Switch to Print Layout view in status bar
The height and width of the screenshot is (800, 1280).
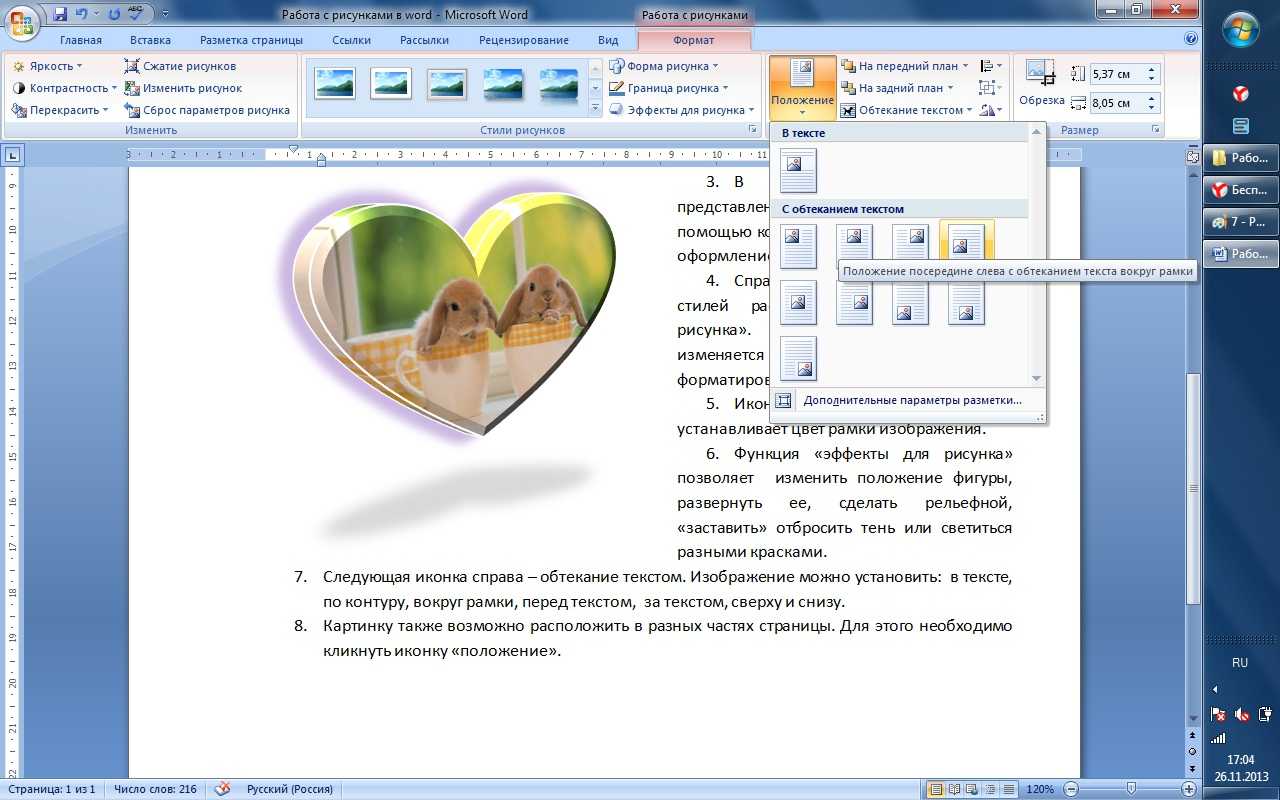[x=936, y=789]
